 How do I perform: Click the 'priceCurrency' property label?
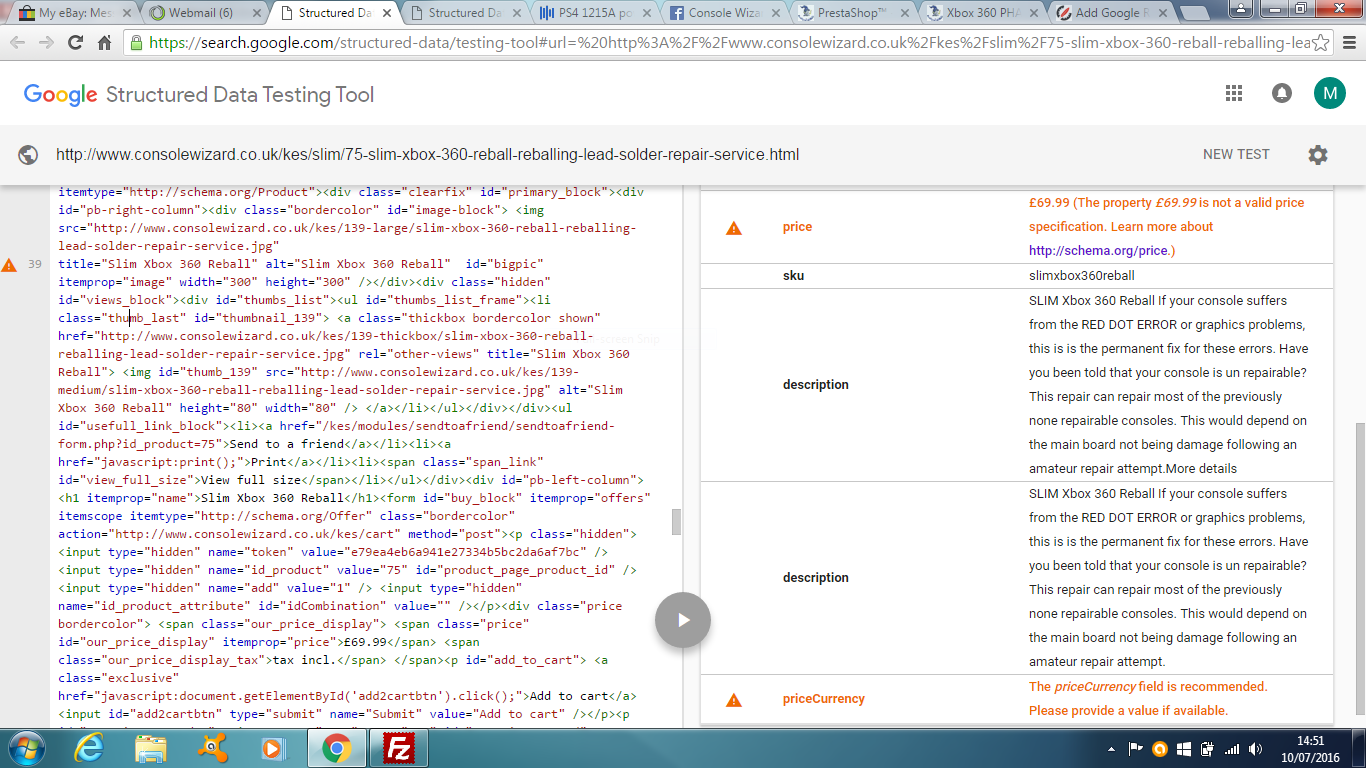coord(824,699)
